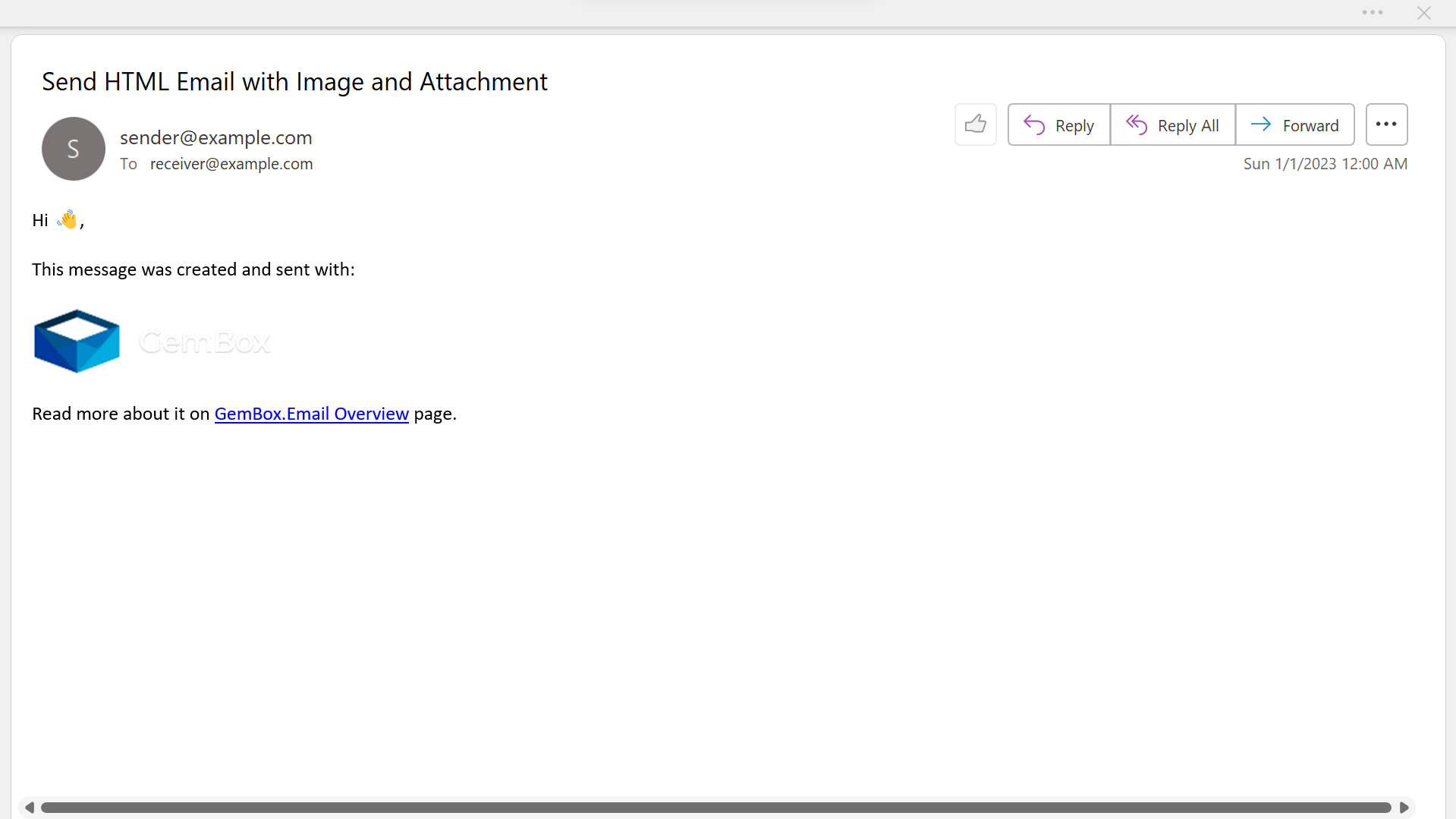Click the email subject heading
Viewport: 1456px width, 819px height.
294,82
